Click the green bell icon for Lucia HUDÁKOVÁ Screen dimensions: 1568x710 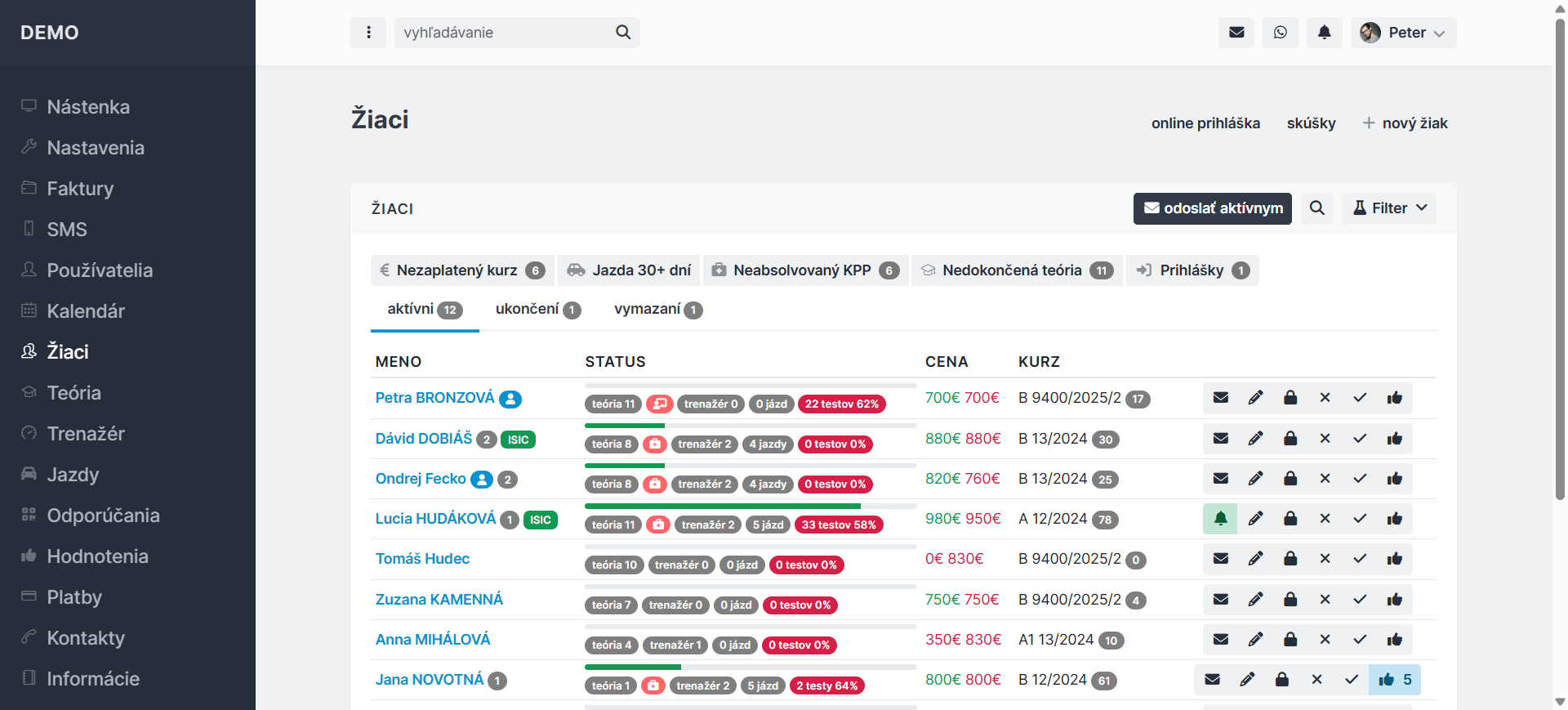point(1220,519)
